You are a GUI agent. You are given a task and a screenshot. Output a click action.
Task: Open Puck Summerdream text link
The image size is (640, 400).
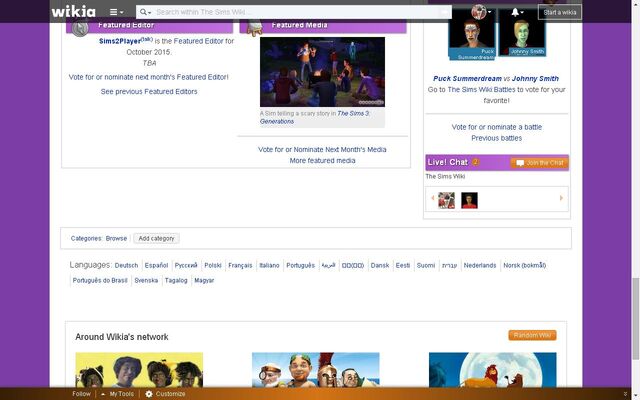(467, 79)
